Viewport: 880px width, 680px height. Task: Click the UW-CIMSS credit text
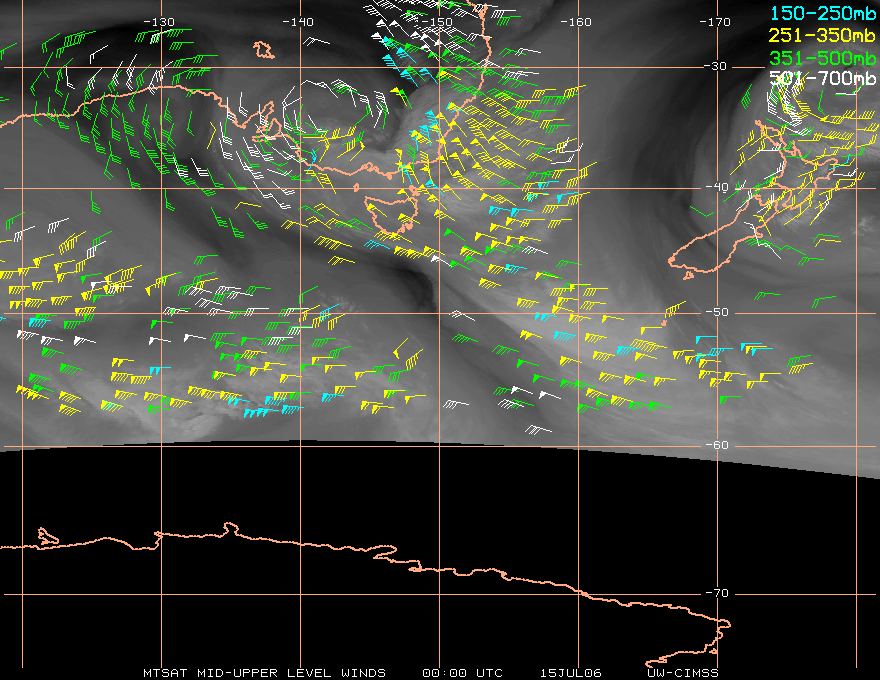coord(683,673)
